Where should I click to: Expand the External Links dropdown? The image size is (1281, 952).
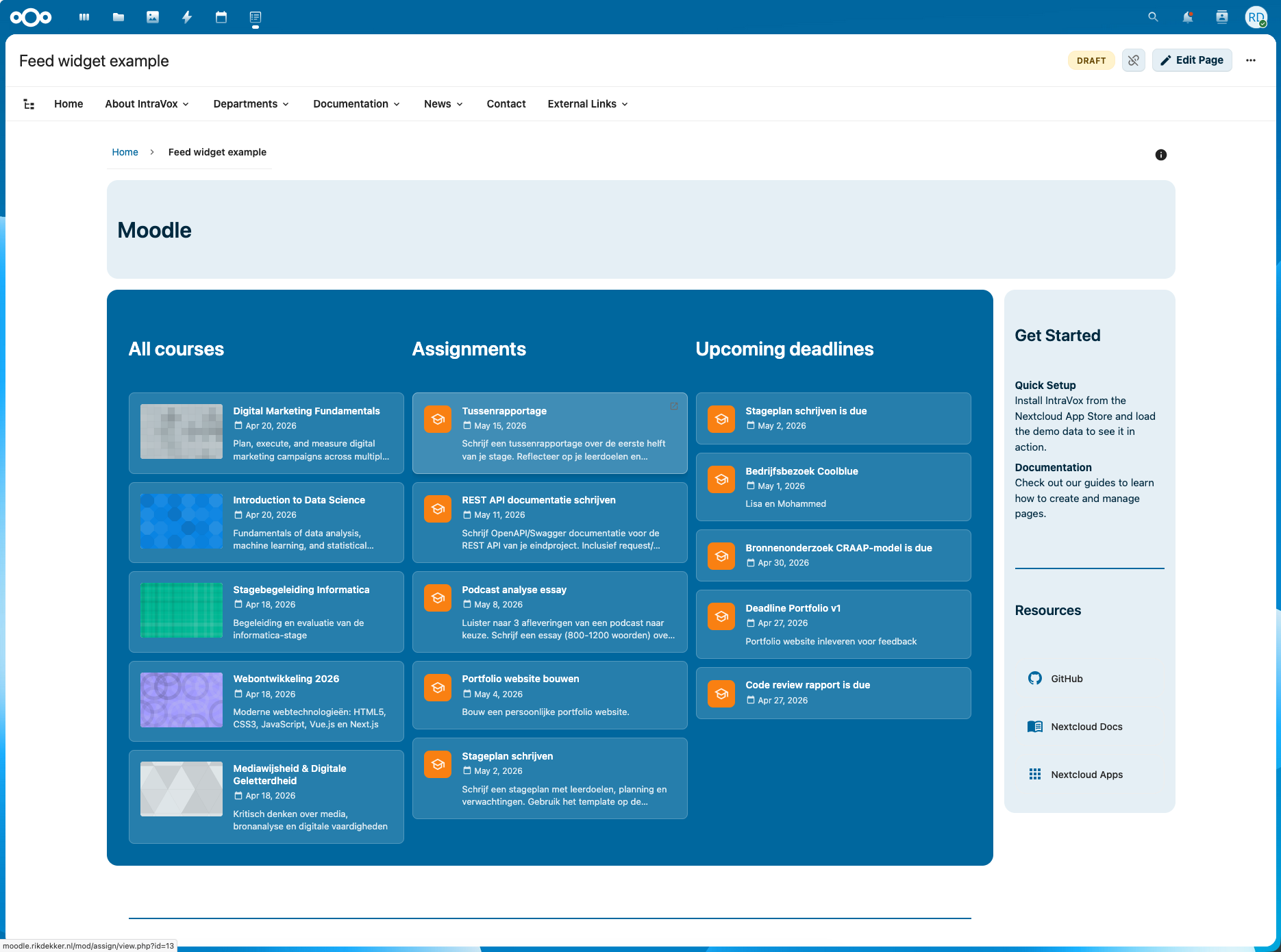pos(588,104)
